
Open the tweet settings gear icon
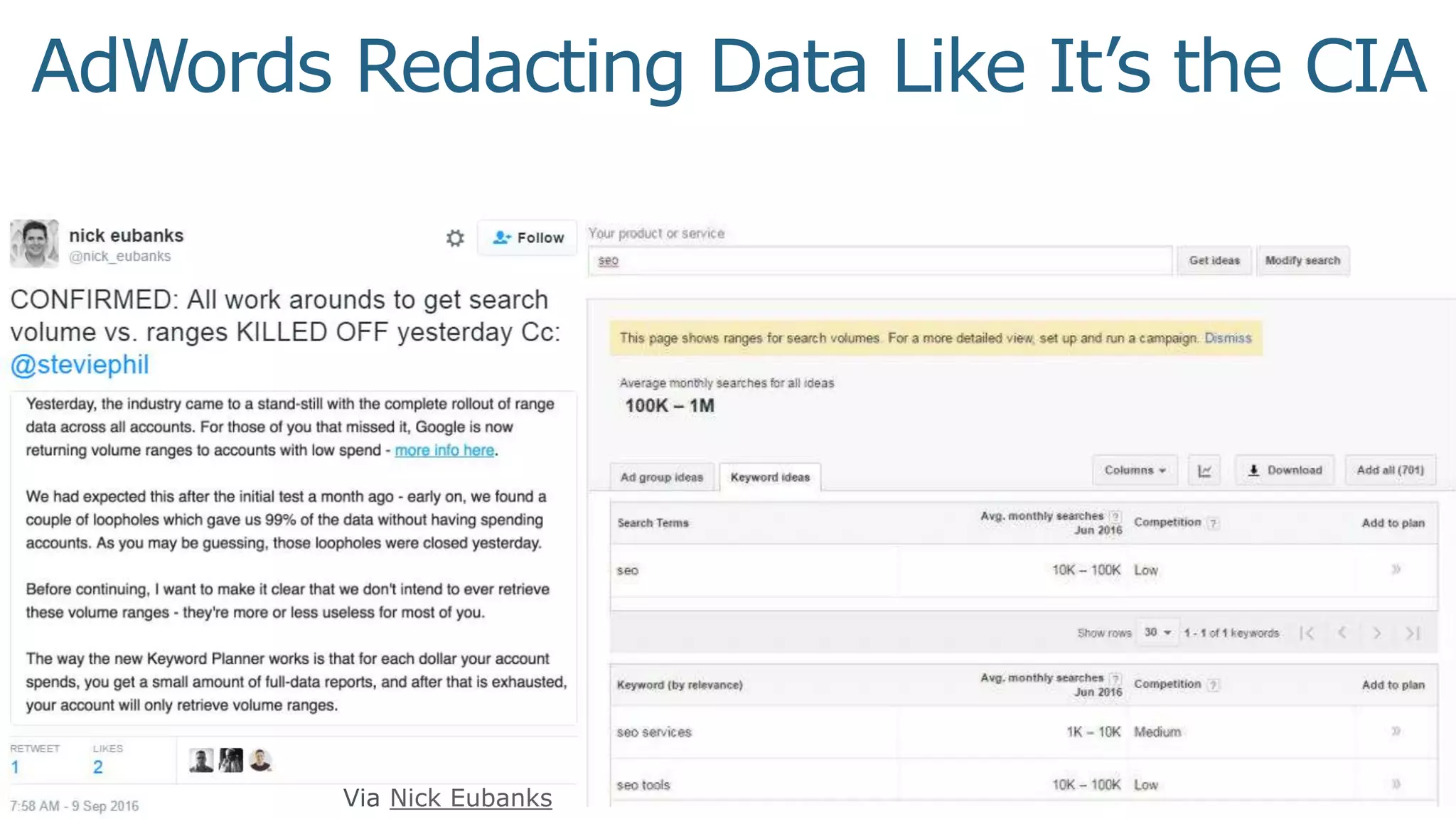[455, 238]
